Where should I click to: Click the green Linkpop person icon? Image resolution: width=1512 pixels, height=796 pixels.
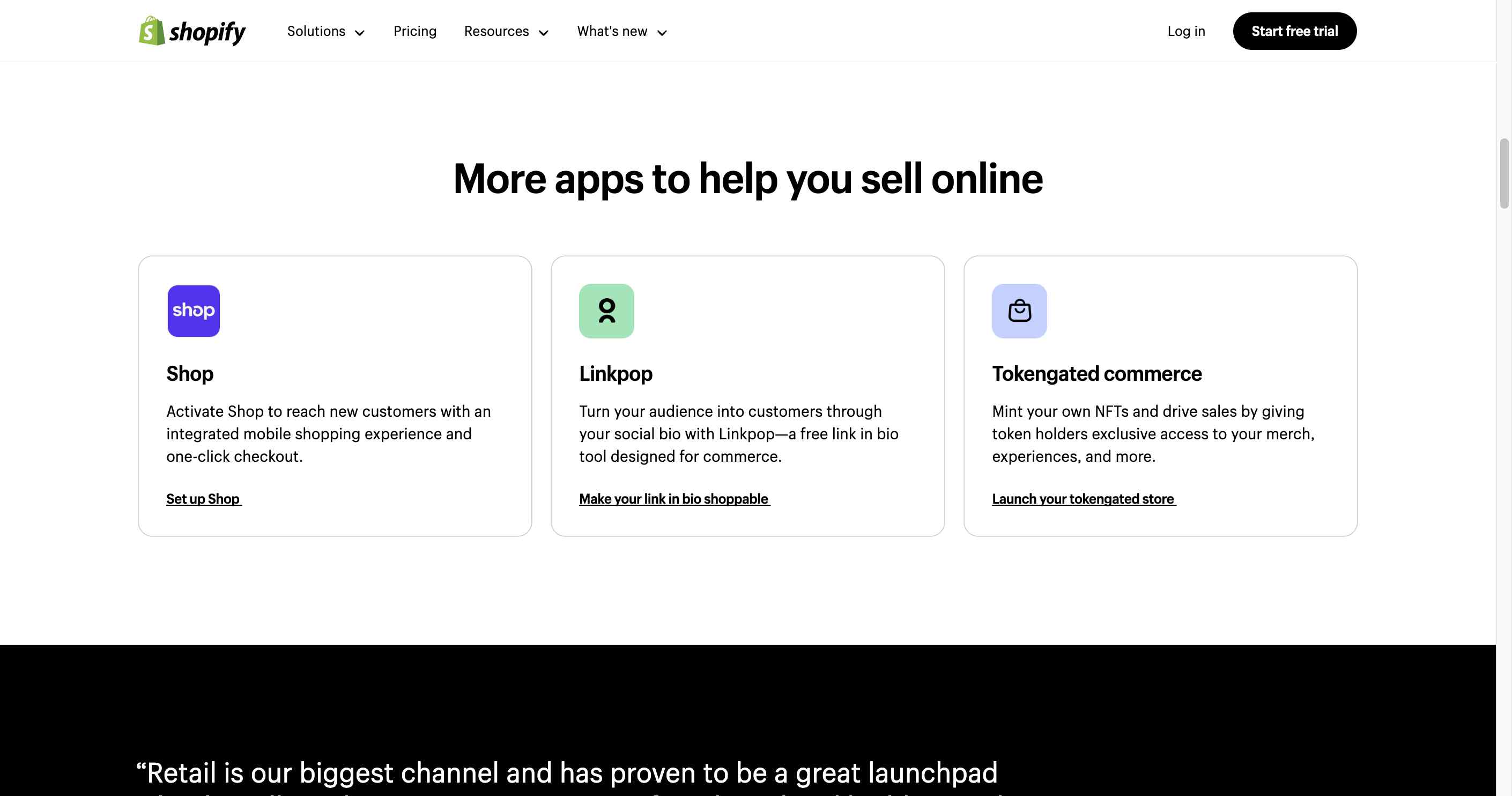click(x=606, y=311)
